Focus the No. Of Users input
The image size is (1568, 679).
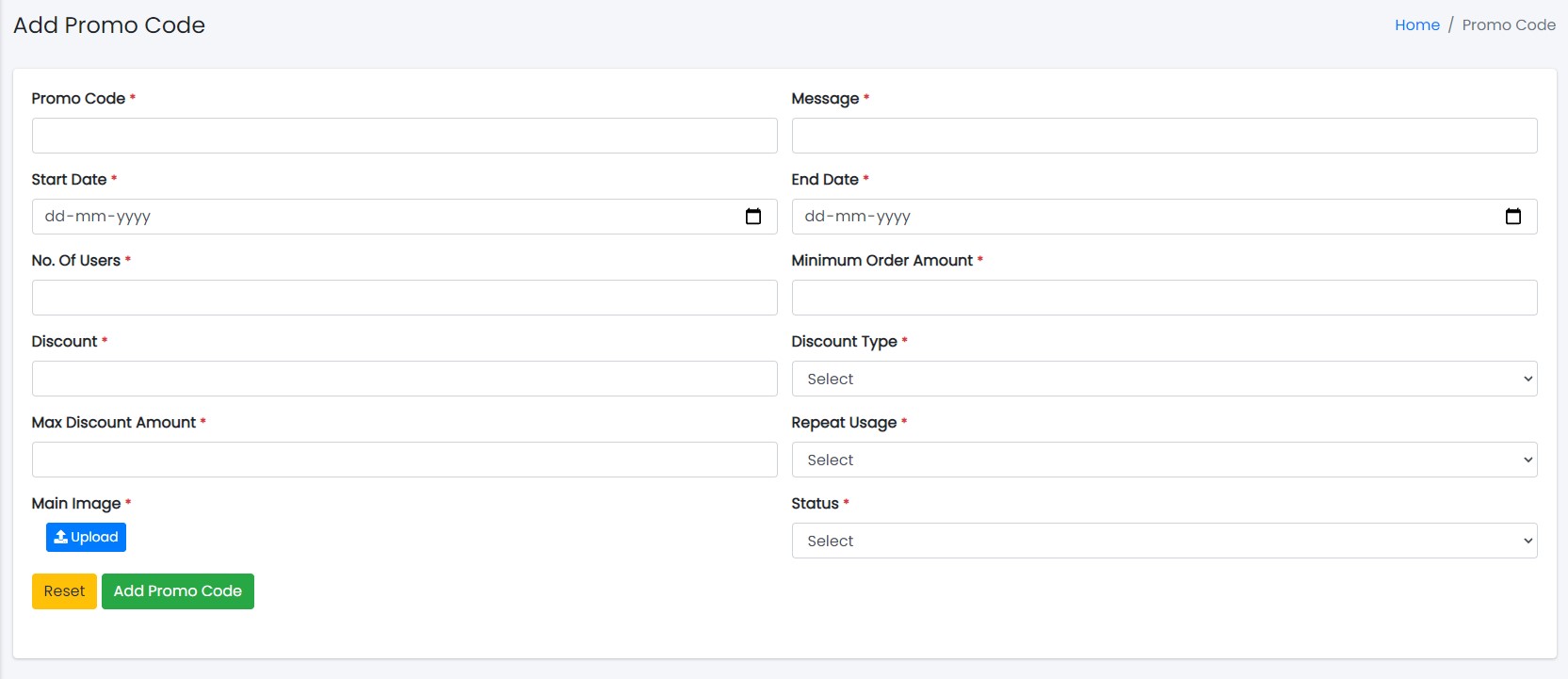click(x=404, y=298)
